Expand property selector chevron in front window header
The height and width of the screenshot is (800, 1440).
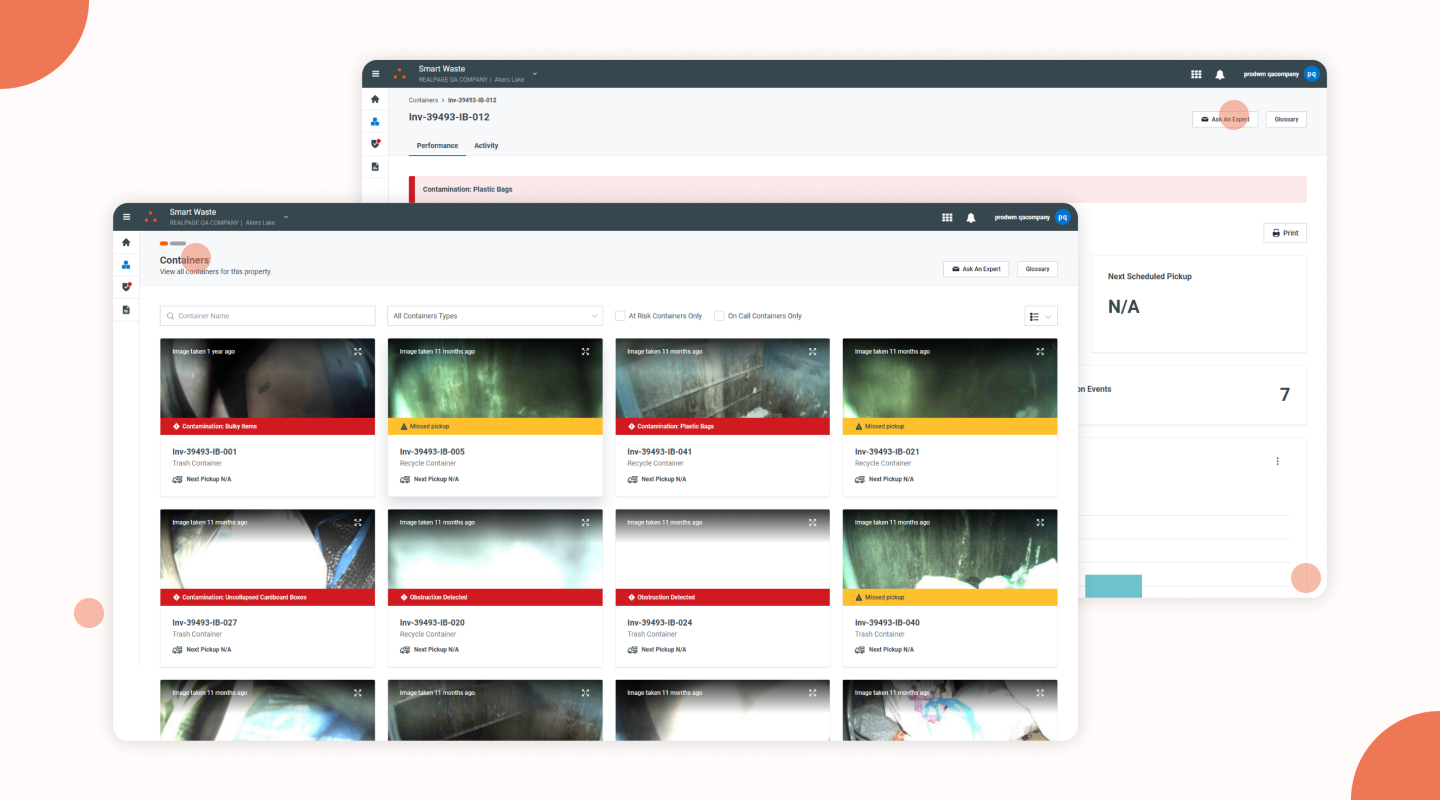(x=286, y=216)
